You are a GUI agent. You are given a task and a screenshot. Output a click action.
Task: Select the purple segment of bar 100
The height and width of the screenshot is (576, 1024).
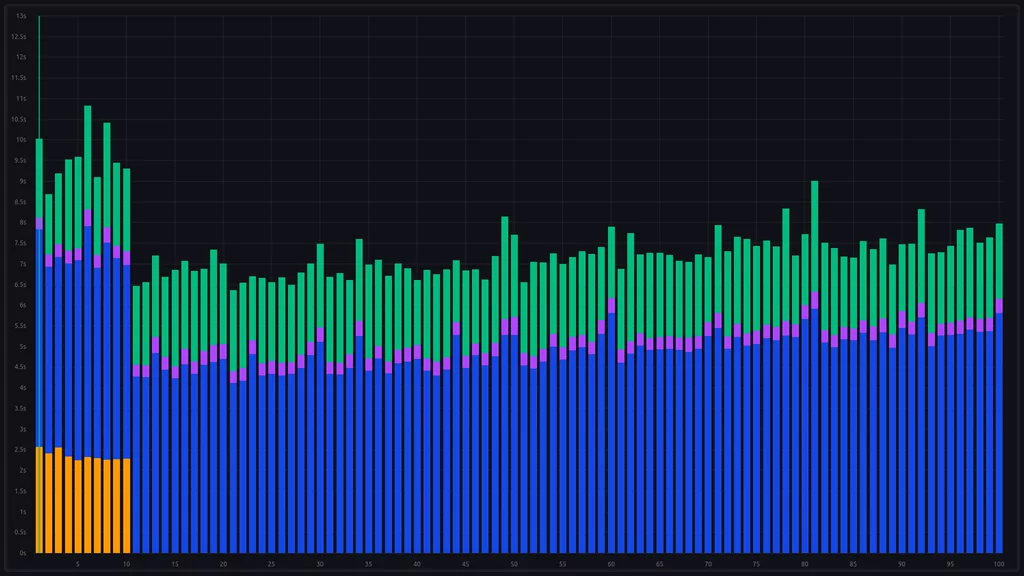tap(999, 306)
